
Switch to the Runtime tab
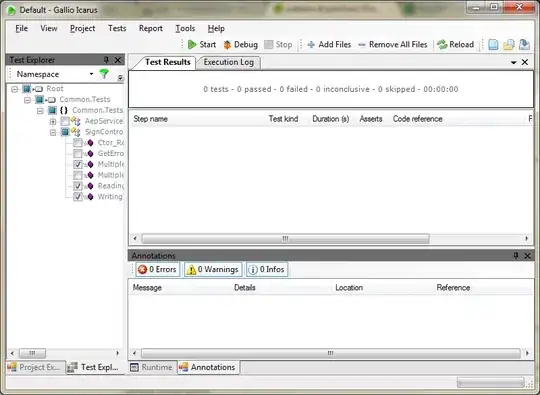click(152, 367)
